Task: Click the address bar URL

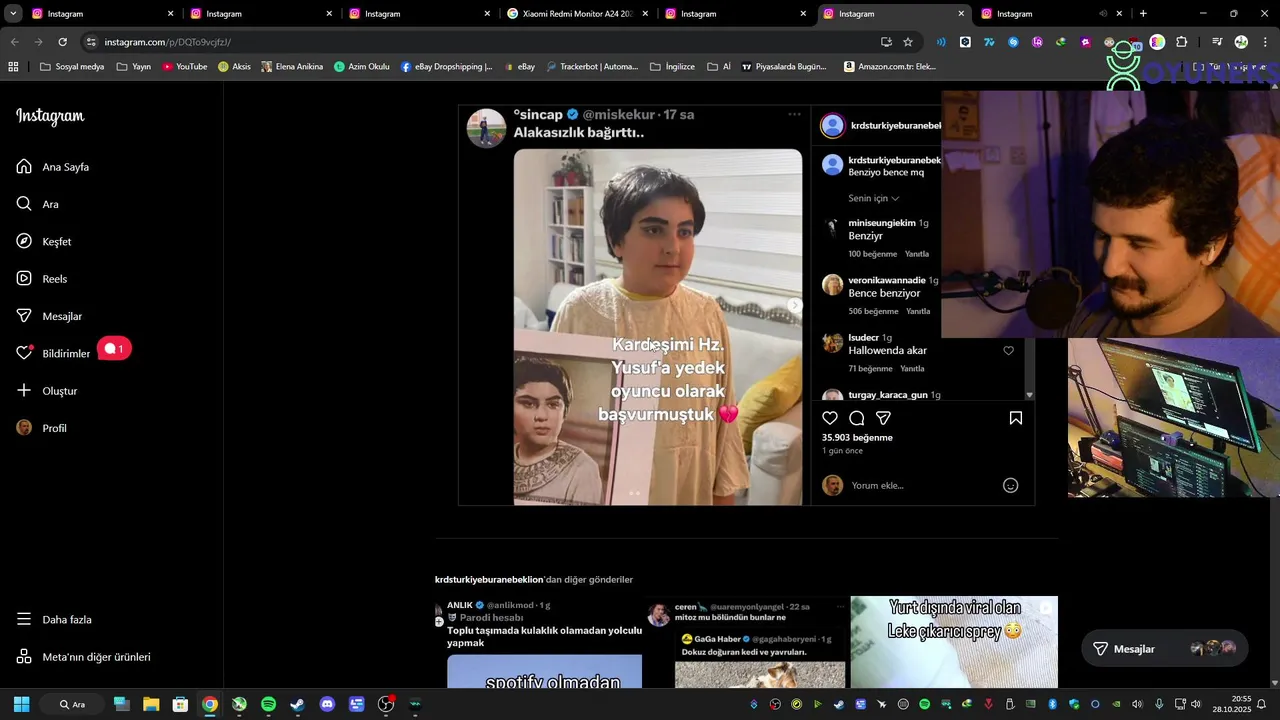Action: (x=167, y=42)
